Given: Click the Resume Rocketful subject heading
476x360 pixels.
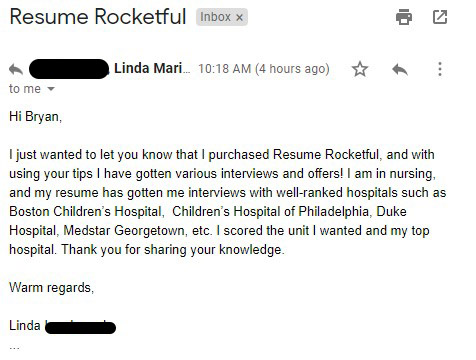Looking at the screenshot, I should pyautogui.click(x=98, y=17).
